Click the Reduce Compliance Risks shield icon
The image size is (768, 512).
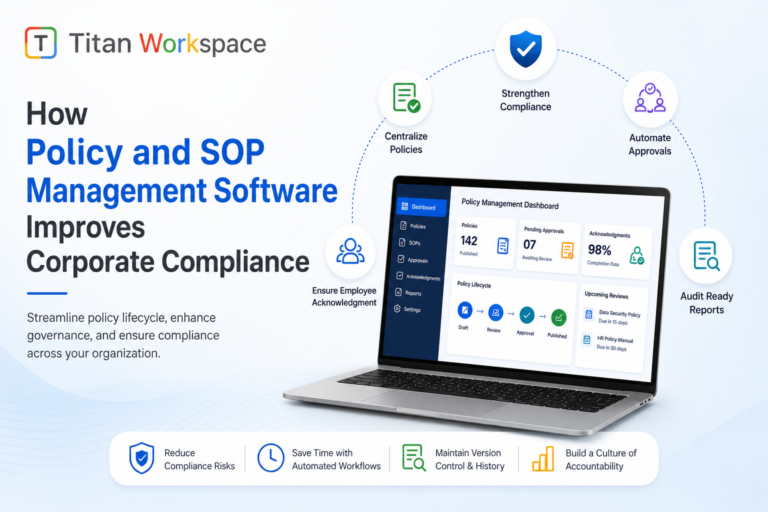[x=142, y=458]
